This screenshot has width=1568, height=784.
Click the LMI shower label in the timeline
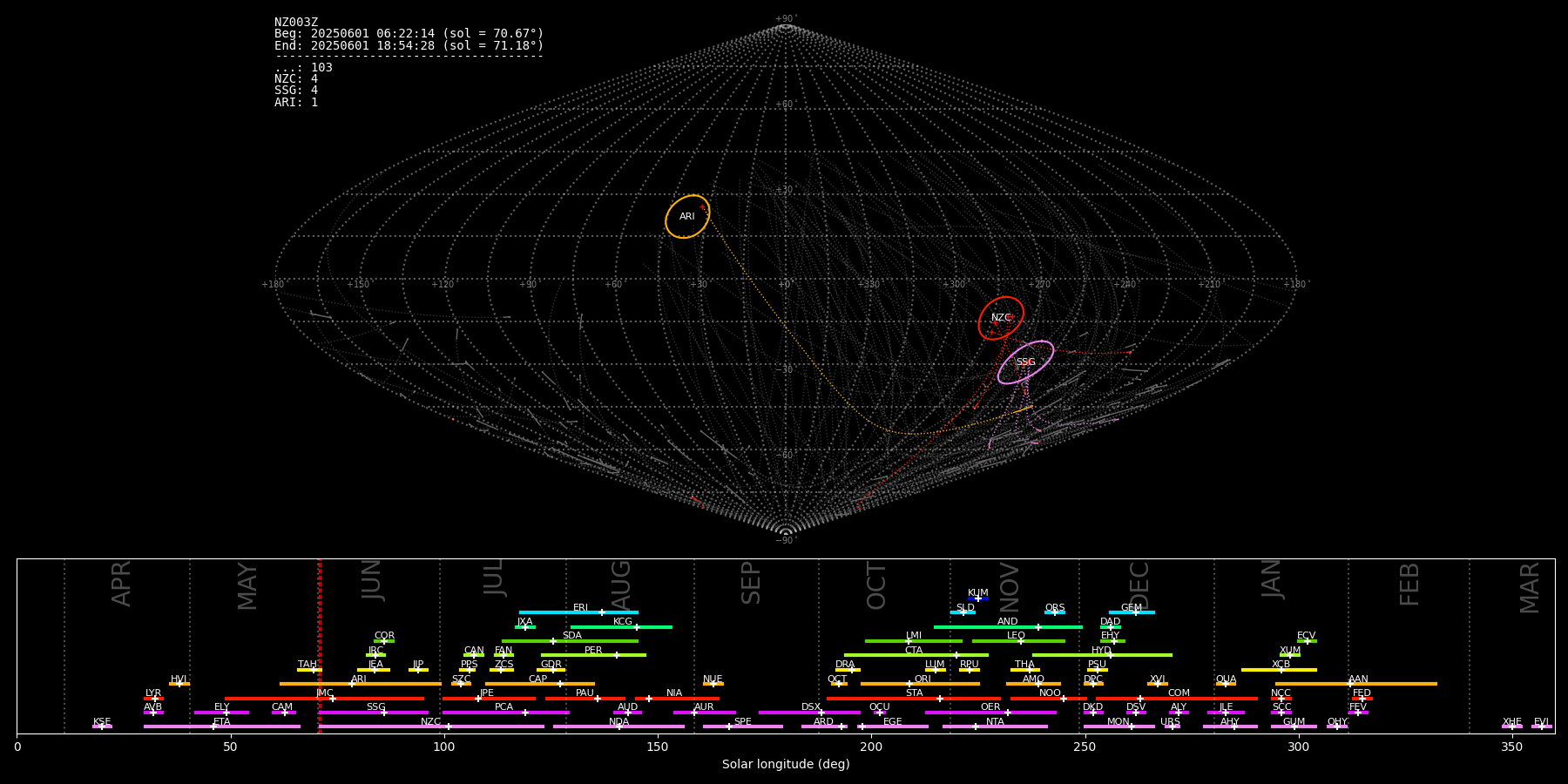click(914, 636)
